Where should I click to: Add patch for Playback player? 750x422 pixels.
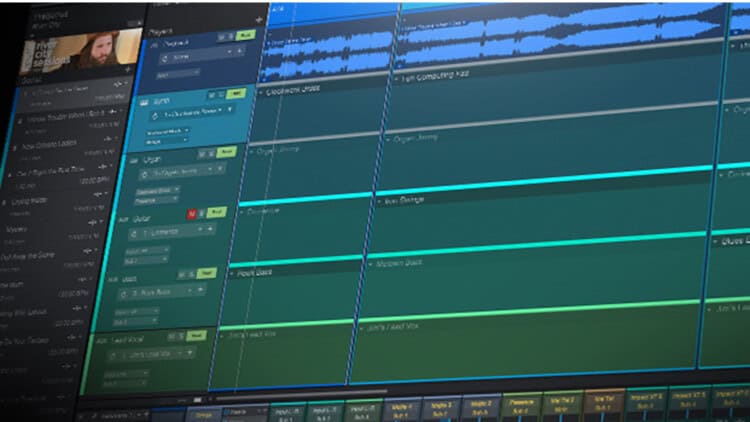pyautogui.click(x=240, y=51)
